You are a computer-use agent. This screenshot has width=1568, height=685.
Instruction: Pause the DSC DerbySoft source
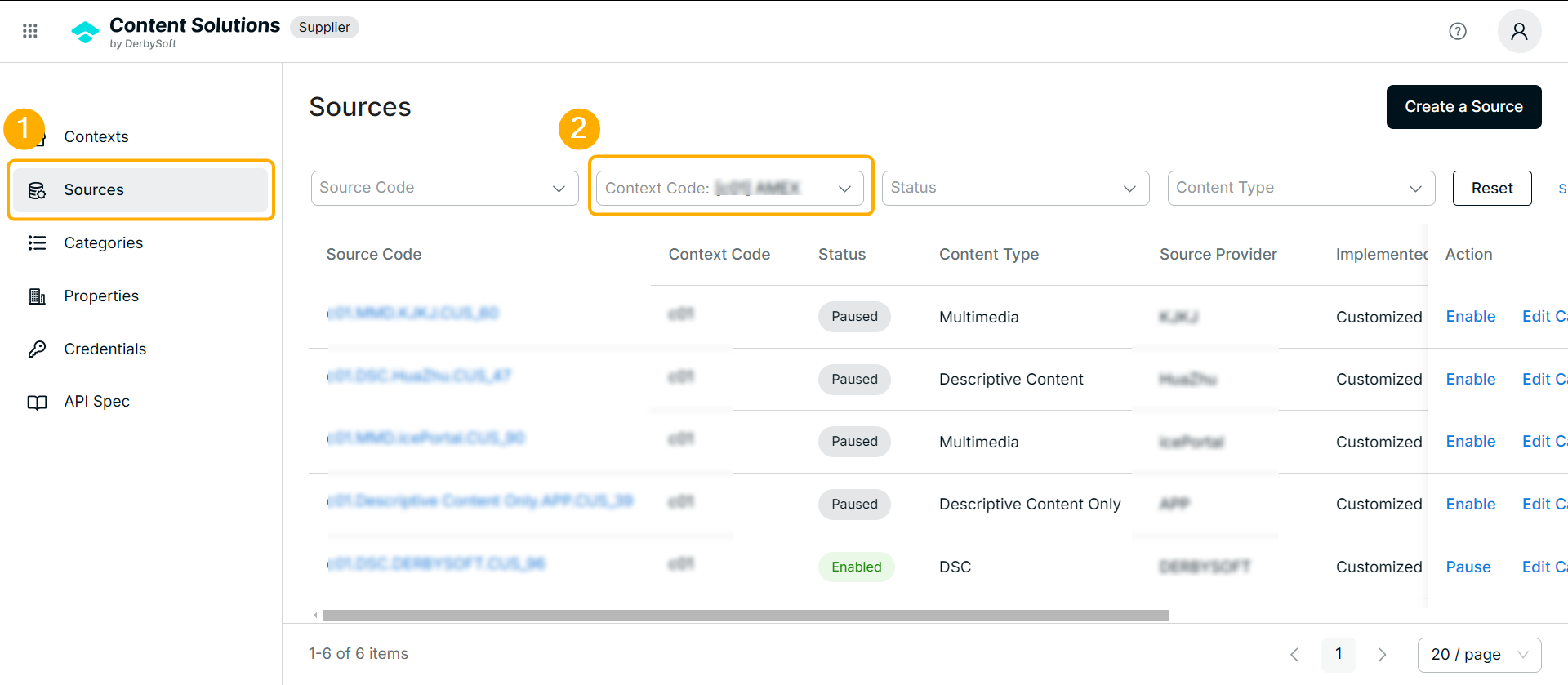1468,567
